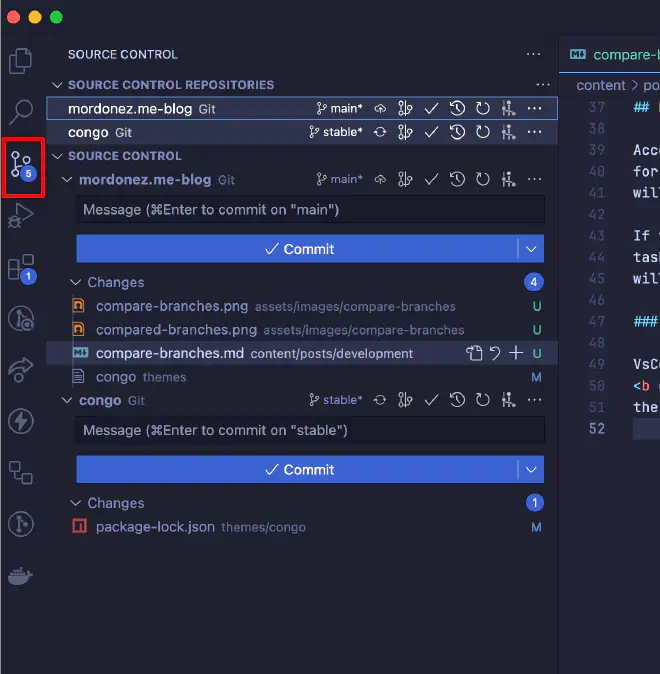Open more actions for Source Control Repositories

(543, 85)
